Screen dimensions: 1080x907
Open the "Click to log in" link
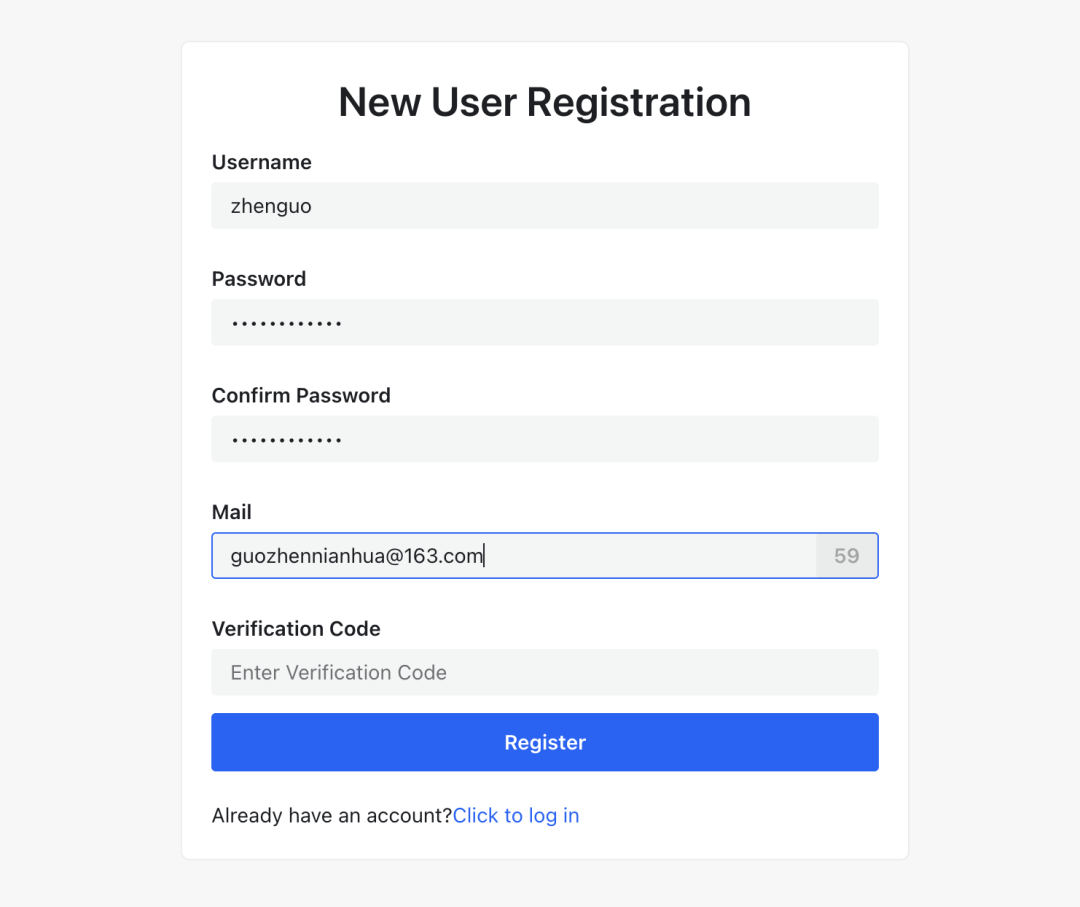click(516, 816)
